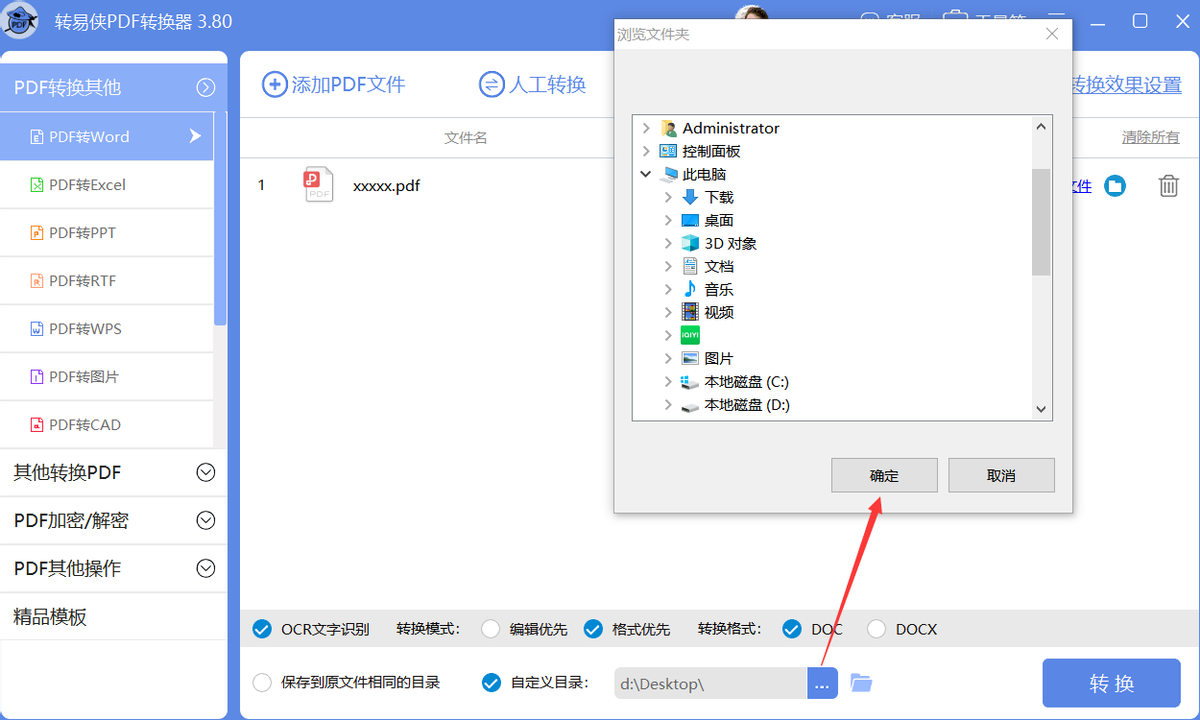The width and height of the screenshot is (1200, 720).
Task: Expand the 桌面 folder node
Action: point(668,220)
